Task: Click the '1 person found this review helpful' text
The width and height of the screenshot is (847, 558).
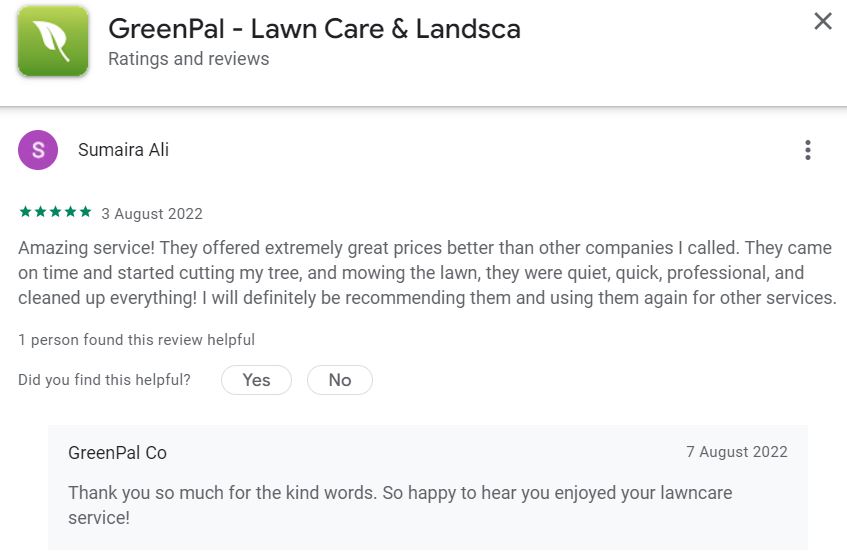Action: tap(136, 340)
